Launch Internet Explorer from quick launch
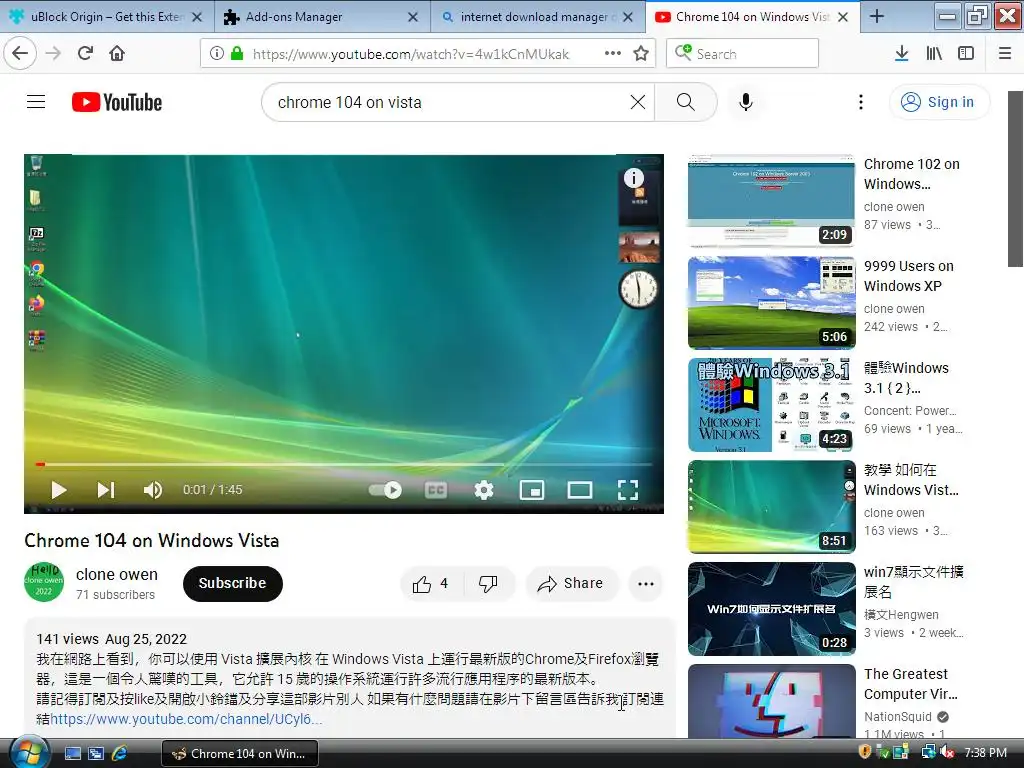Screen dimensions: 1024x768 coord(119,754)
